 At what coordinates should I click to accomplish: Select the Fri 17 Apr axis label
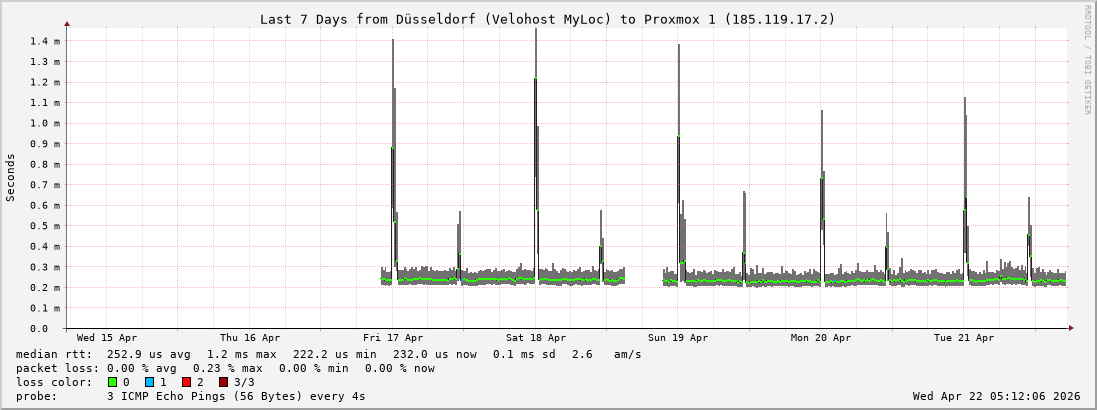pyautogui.click(x=393, y=338)
